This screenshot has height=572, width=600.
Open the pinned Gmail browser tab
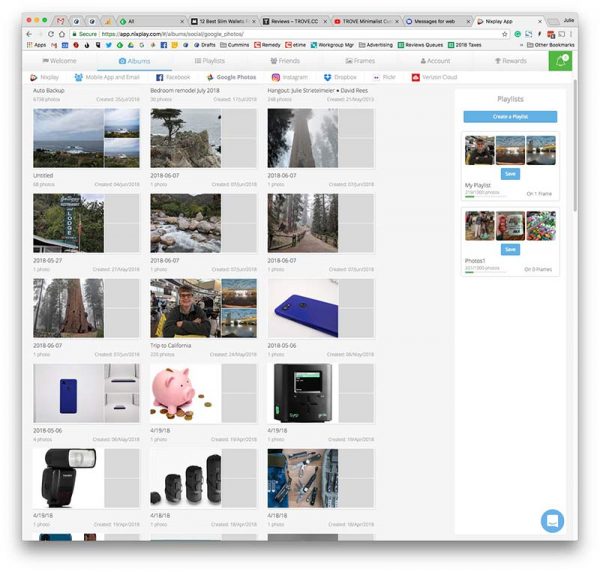pos(60,21)
